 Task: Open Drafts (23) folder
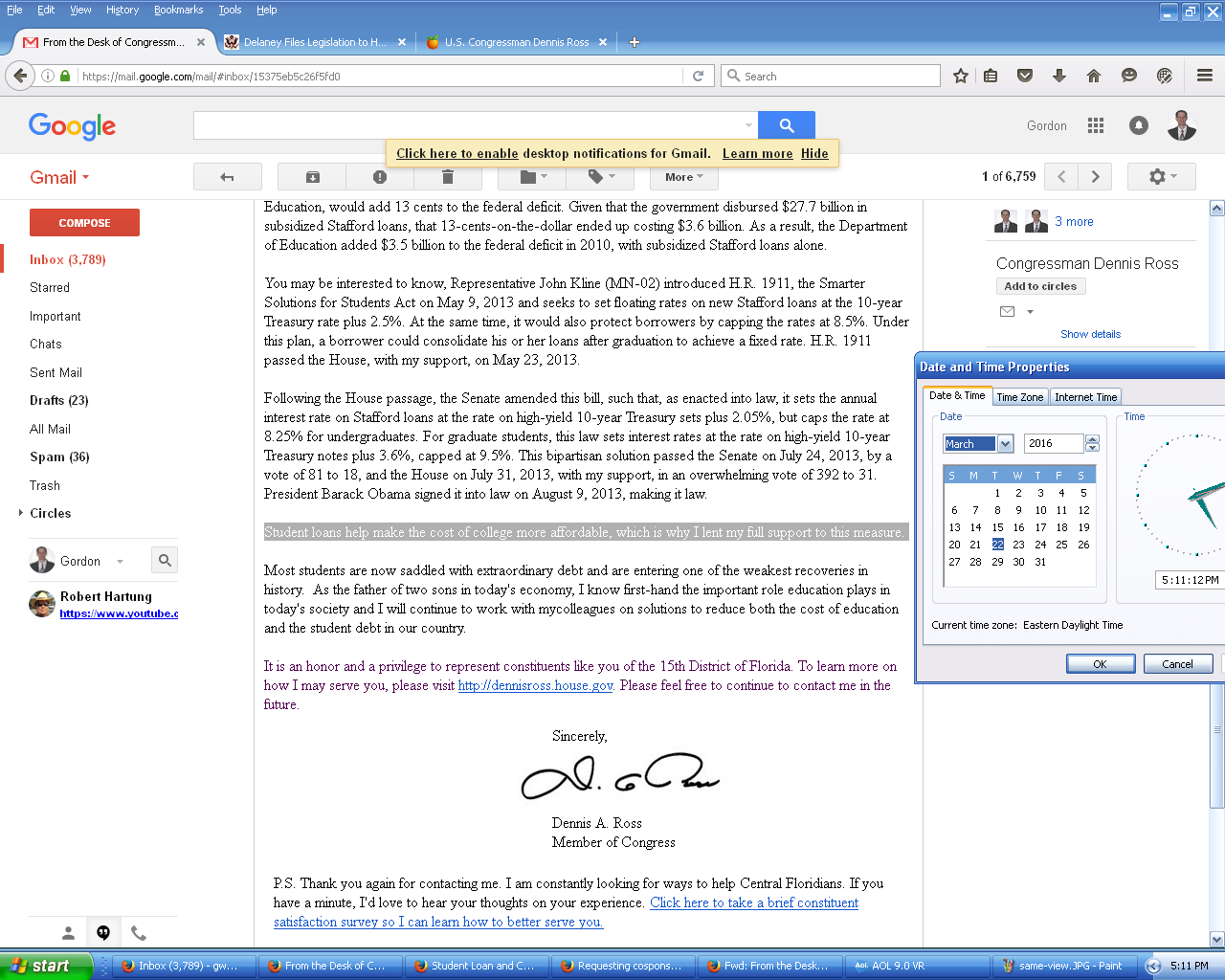point(58,400)
